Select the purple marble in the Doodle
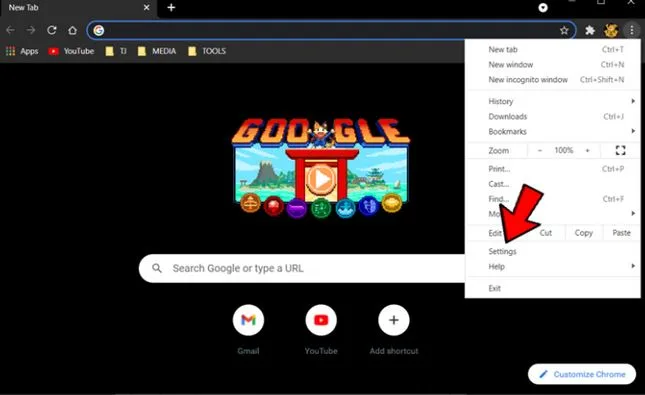645x395 pixels. pyautogui.click(x=297, y=208)
